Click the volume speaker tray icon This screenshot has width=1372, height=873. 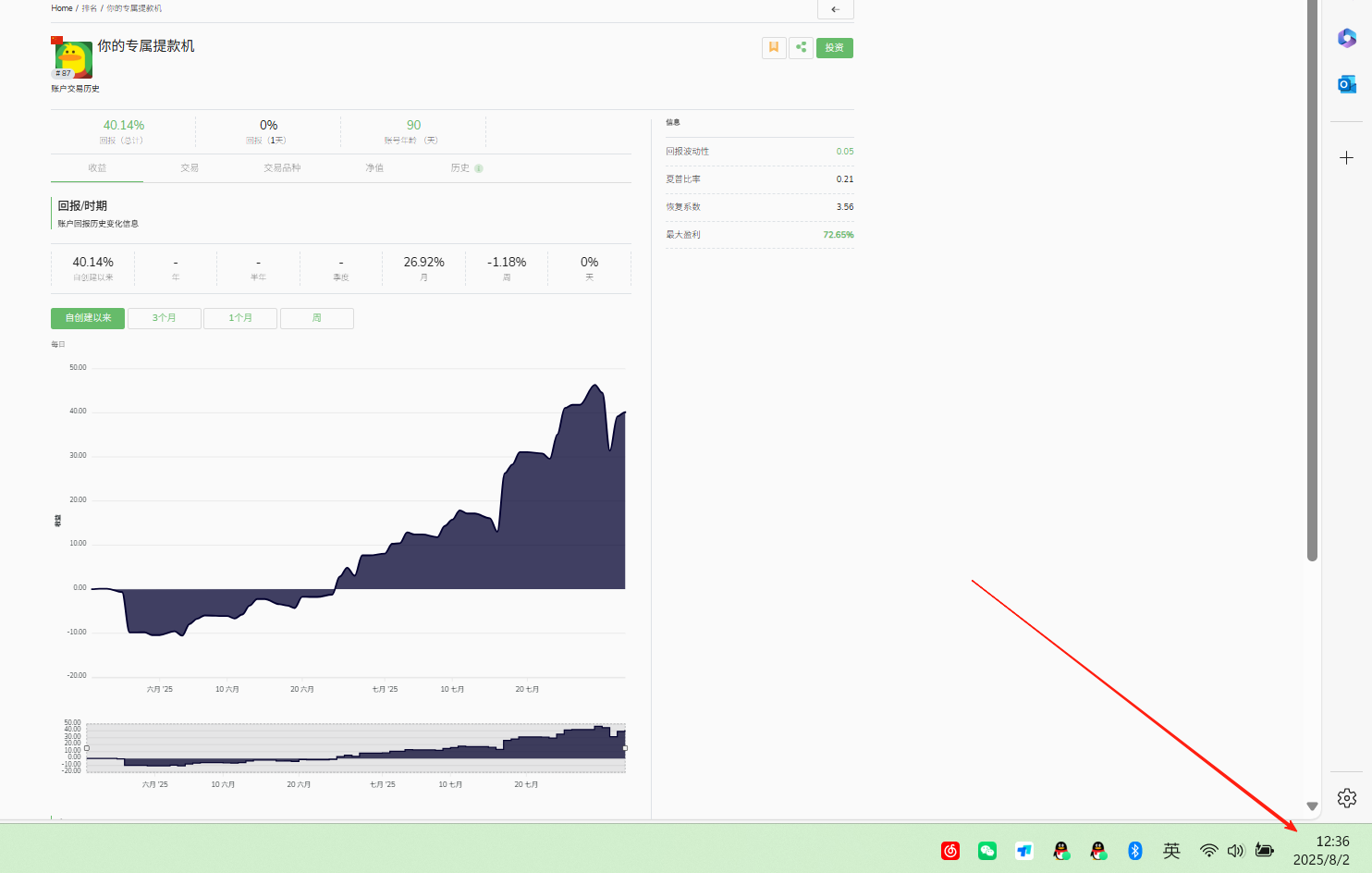pyautogui.click(x=1236, y=851)
